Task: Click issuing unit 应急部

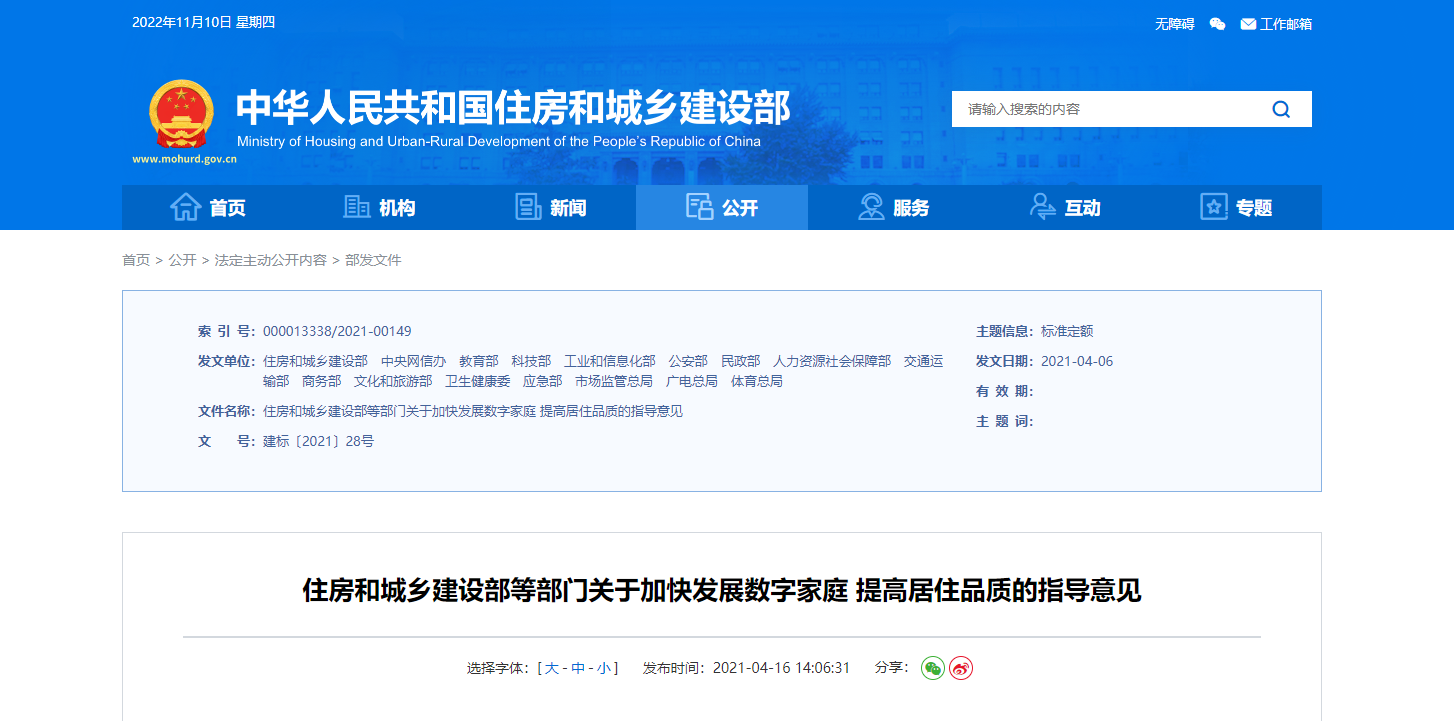Action: [543, 381]
